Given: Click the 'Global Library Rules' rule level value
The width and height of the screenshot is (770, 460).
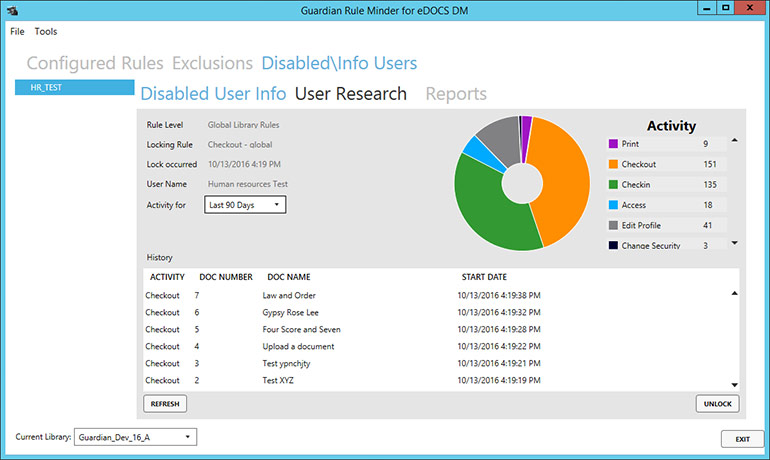Looking at the screenshot, I should tap(243, 125).
